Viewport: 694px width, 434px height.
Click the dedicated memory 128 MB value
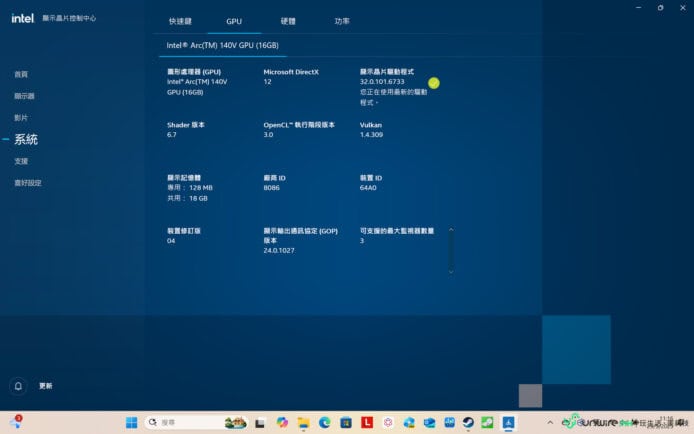click(201, 188)
